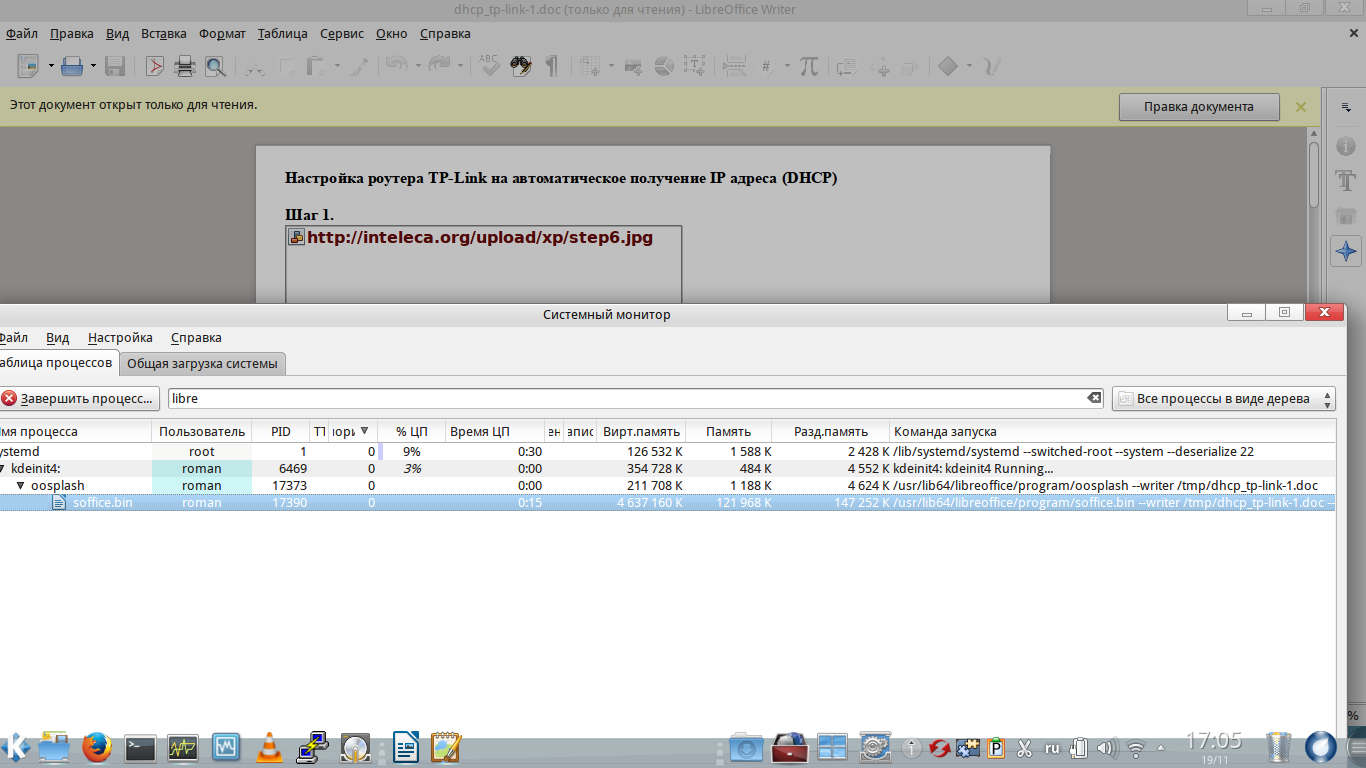Open the dropdown arrow beside Open icon
The image size is (1366, 768).
click(x=93, y=66)
